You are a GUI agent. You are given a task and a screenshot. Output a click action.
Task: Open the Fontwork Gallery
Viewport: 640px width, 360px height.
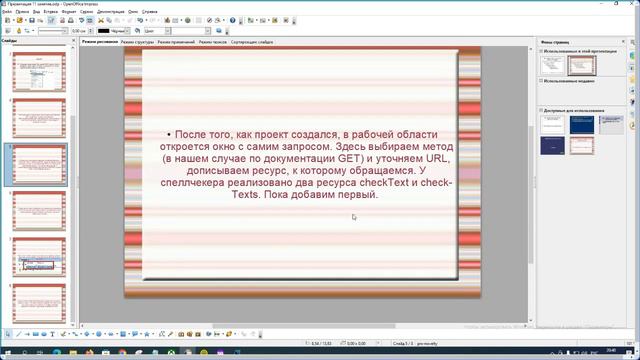click(181, 334)
